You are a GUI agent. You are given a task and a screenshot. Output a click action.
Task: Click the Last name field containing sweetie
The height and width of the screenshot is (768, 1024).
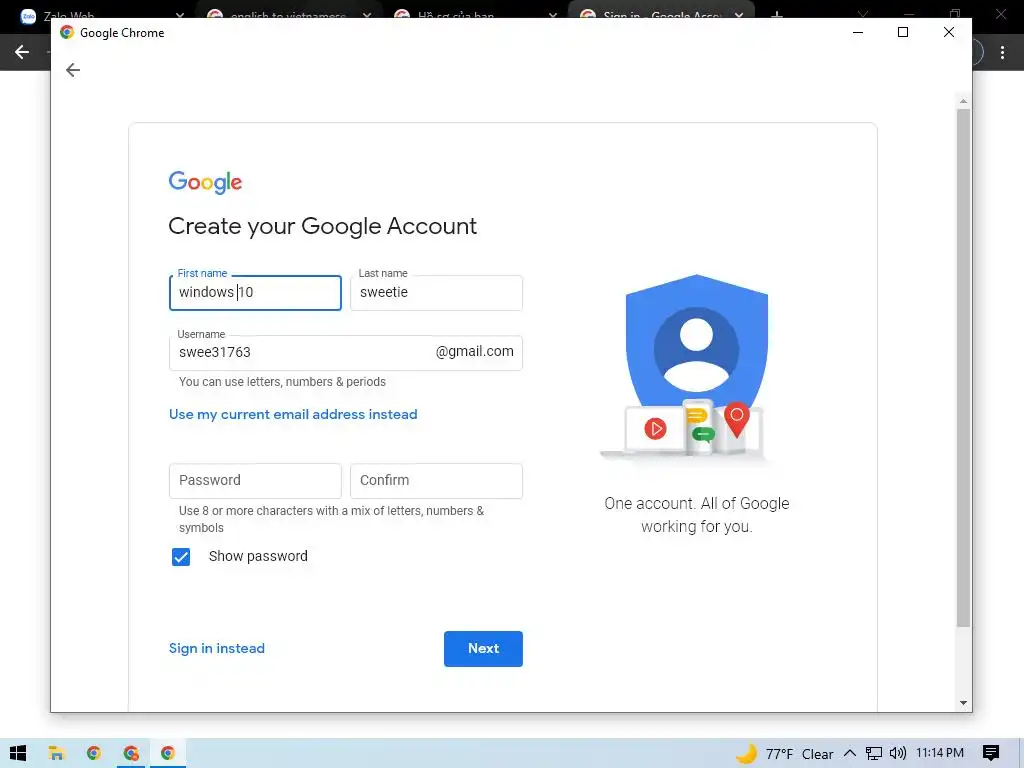[x=436, y=293]
